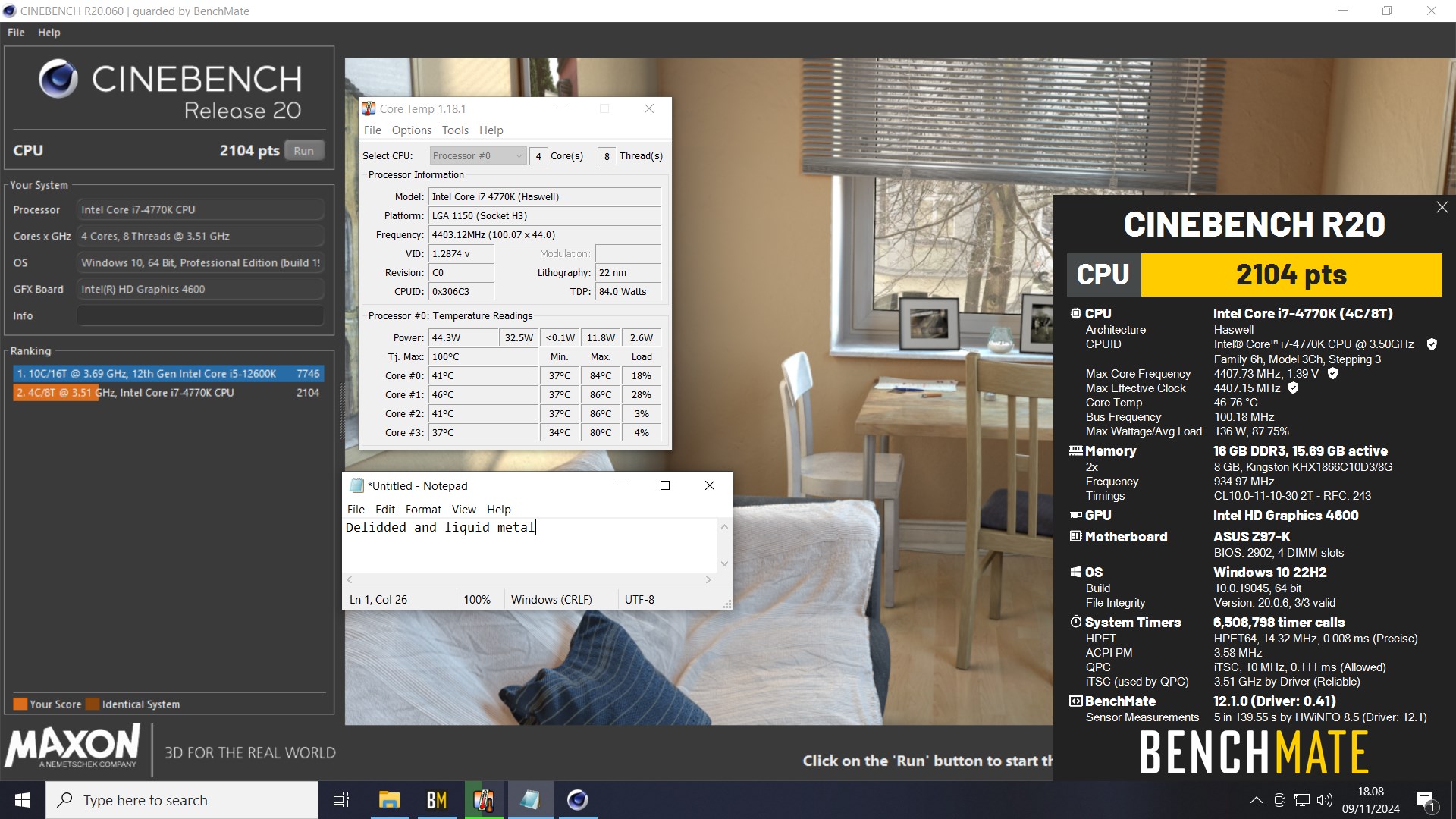Close the BenchMate result overlay
Screen dimensions: 1456x819
(1442, 207)
